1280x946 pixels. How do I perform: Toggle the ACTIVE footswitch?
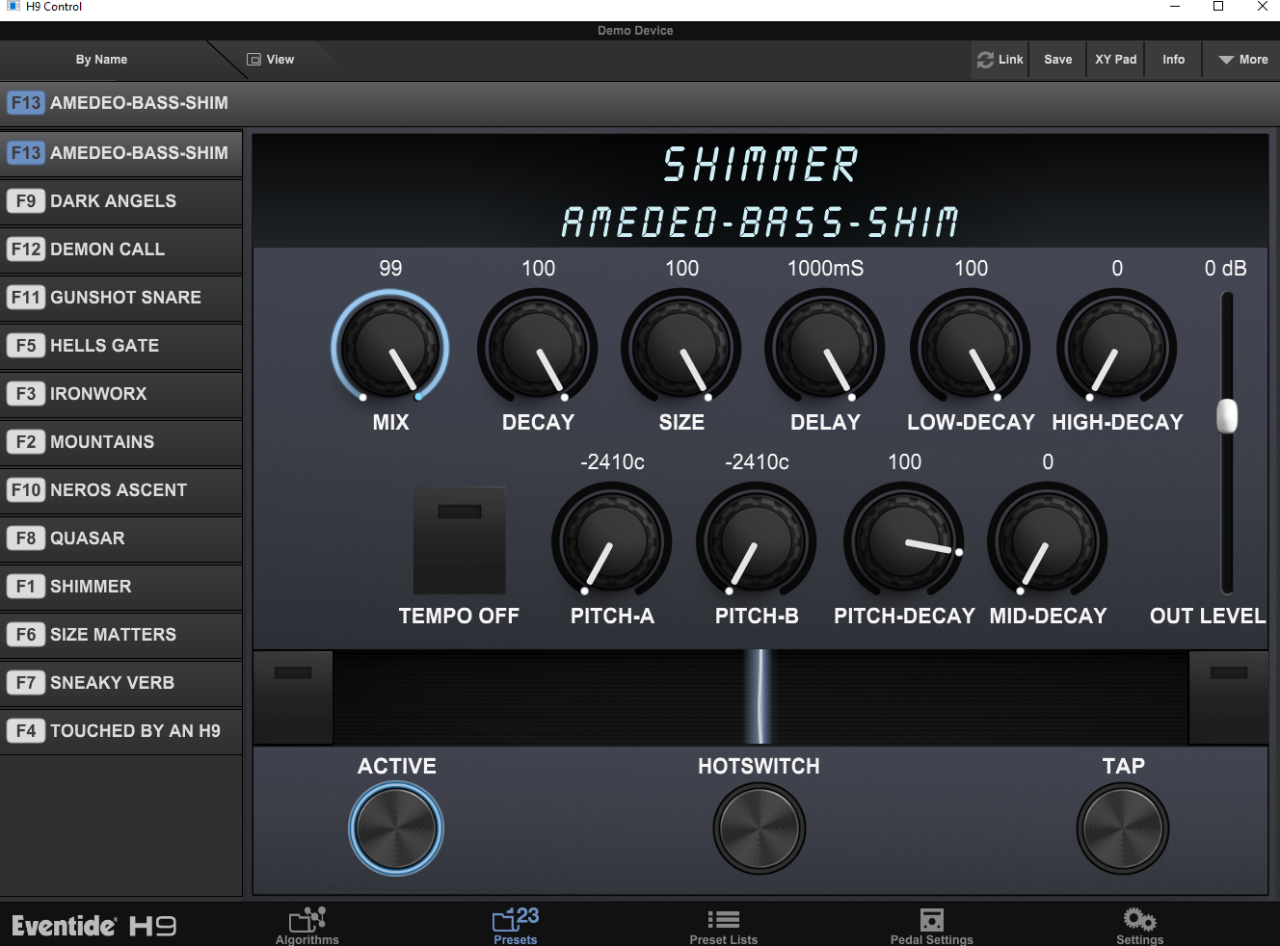(x=396, y=829)
